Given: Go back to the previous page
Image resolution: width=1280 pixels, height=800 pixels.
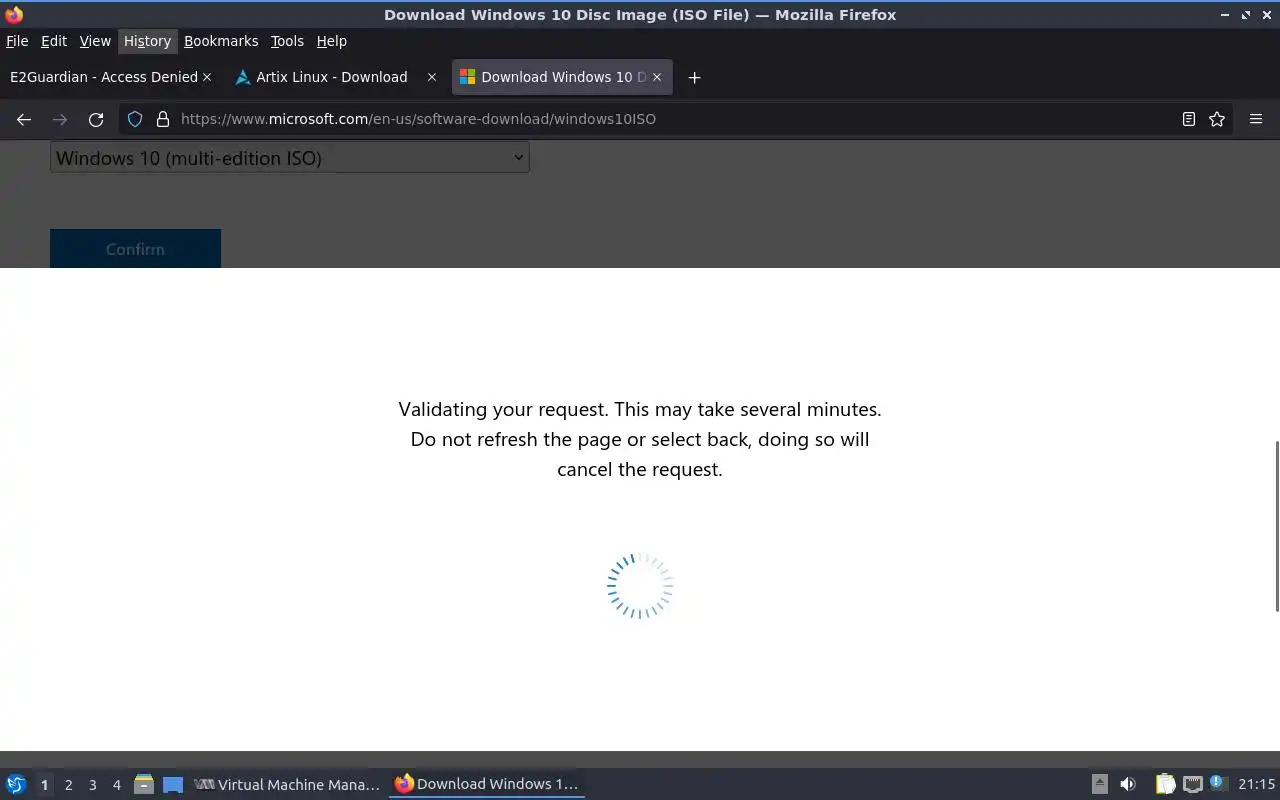Looking at the screenshot, I should (24, 119).
